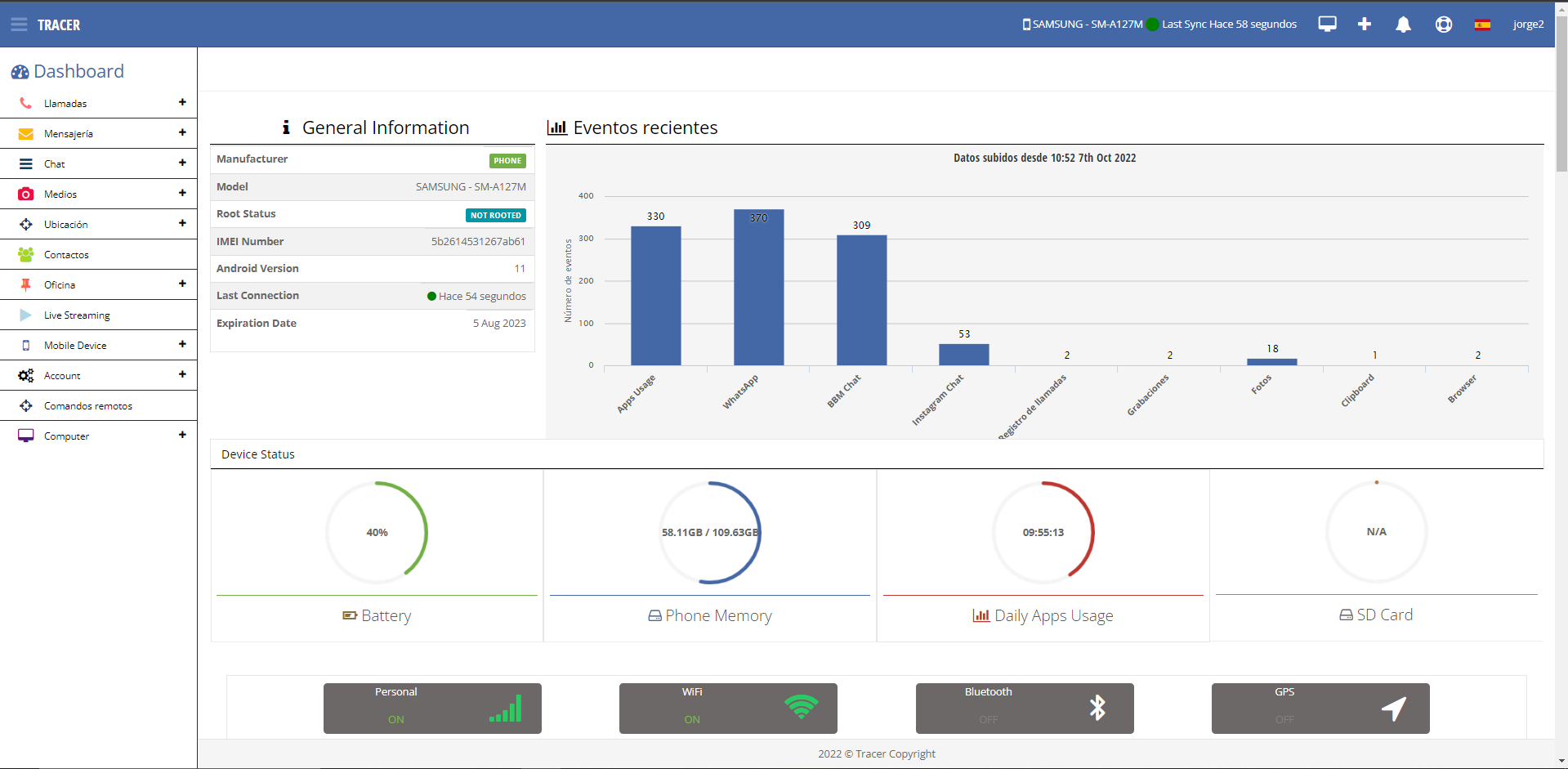Click the Dashboard gauge icon

click(20, 72)
